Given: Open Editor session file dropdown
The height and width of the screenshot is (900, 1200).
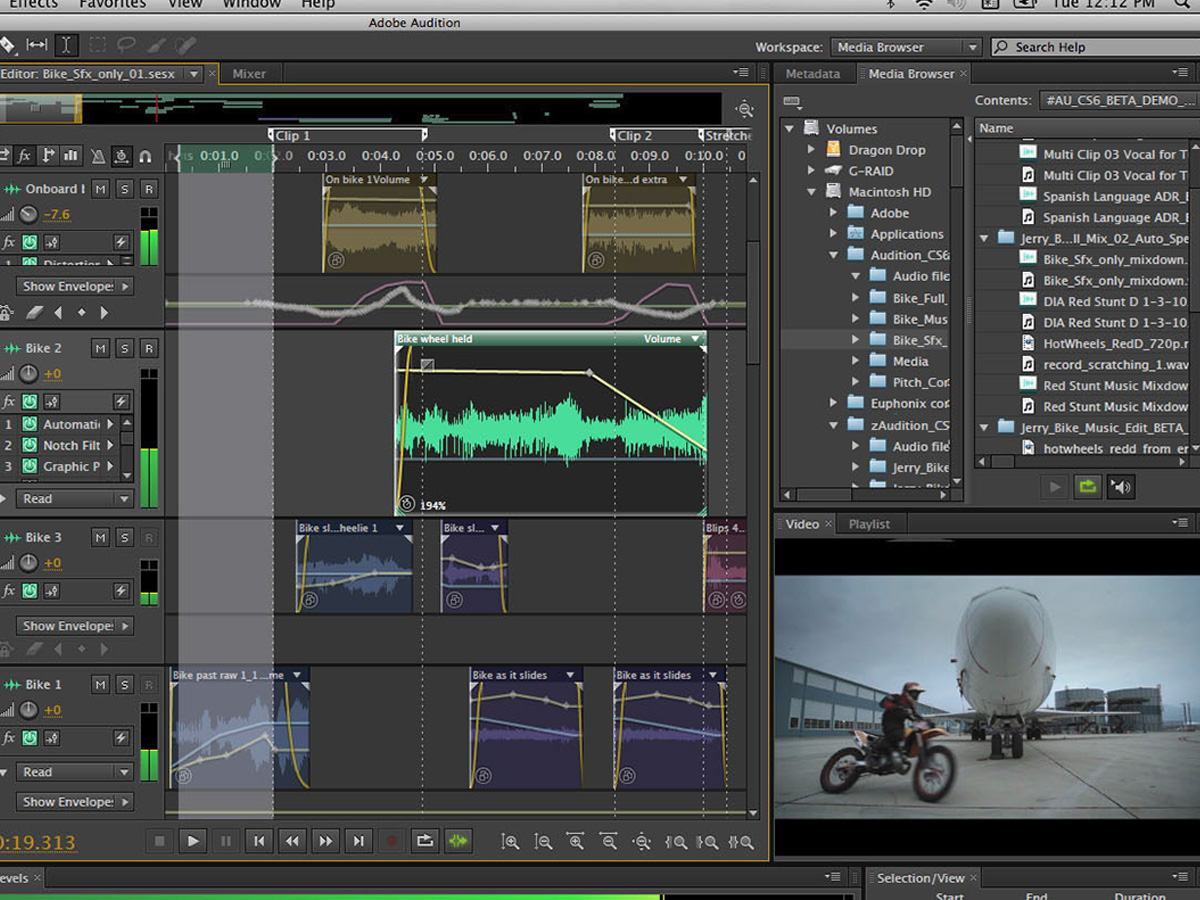Looking at the screenshot, I should pos(193,74).
